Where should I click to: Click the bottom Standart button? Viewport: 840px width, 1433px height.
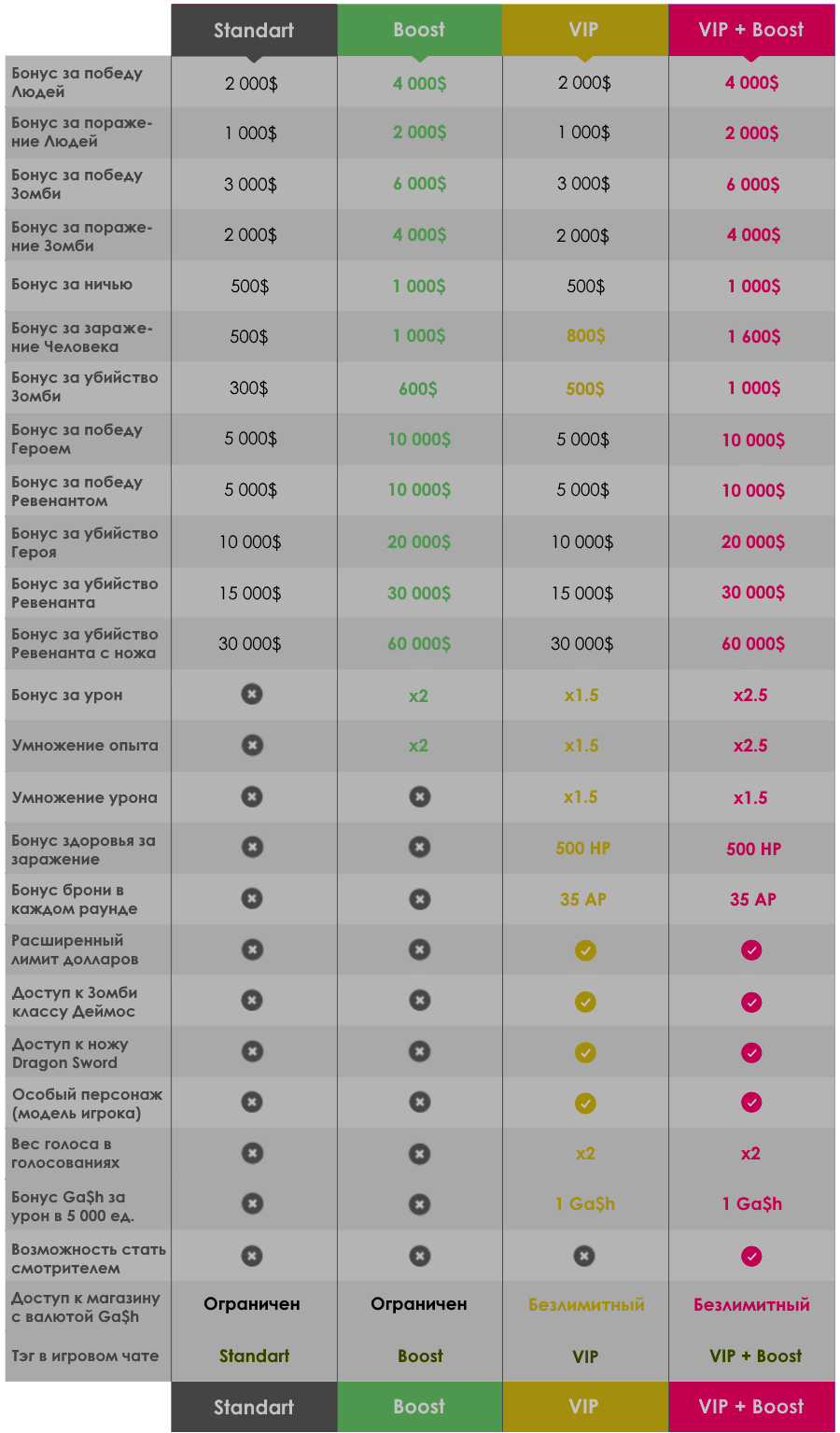click(x=254, y=1407)
